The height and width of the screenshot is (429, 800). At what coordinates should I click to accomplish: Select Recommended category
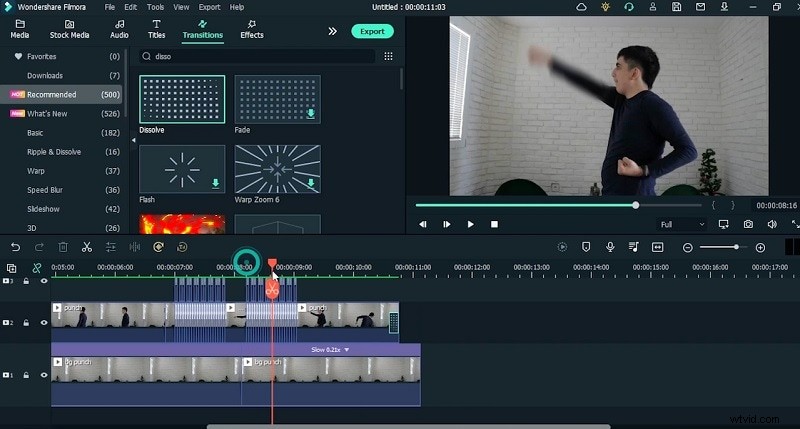pos(61,94)
